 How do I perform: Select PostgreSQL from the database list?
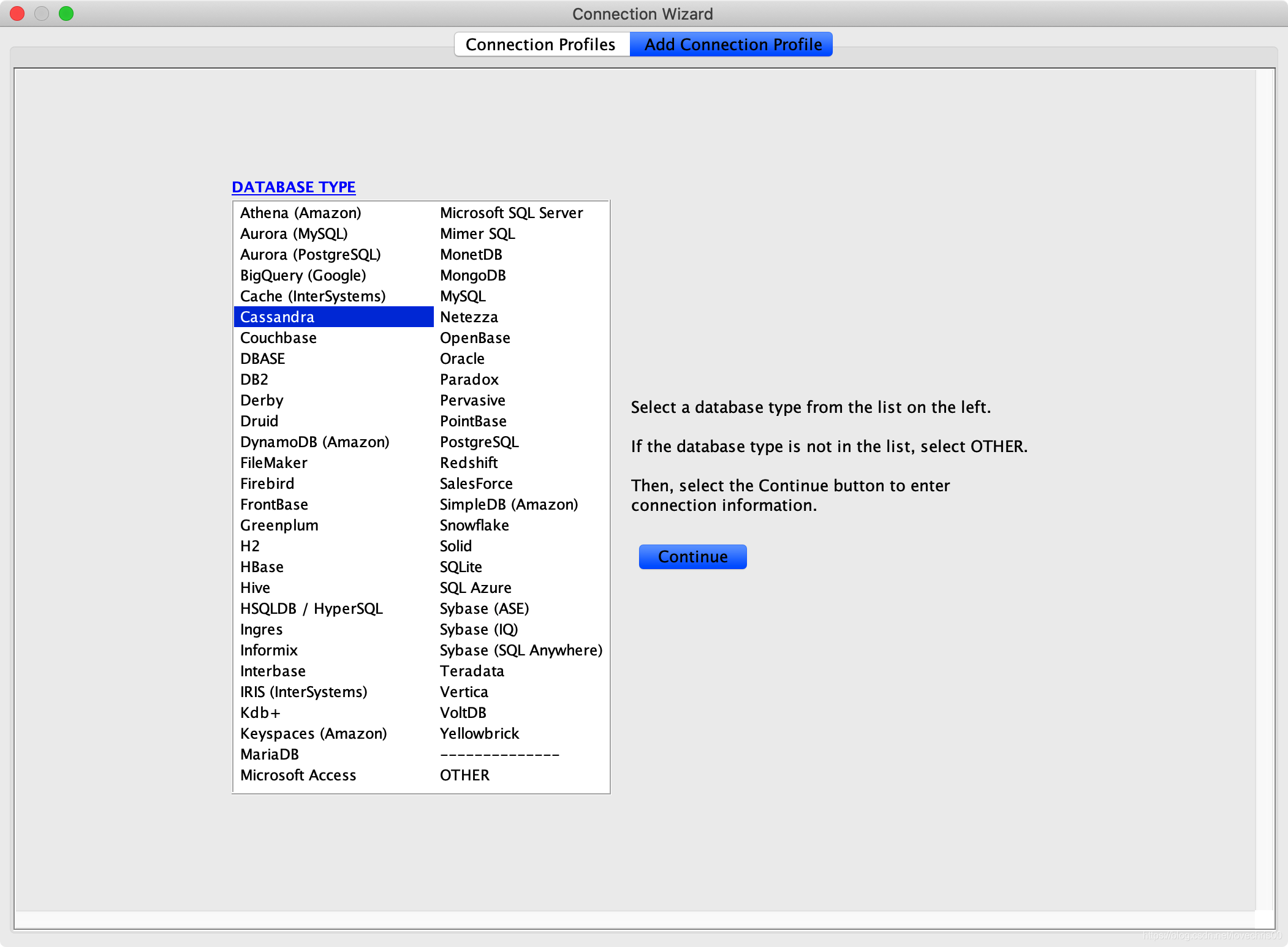pos(479,442)
